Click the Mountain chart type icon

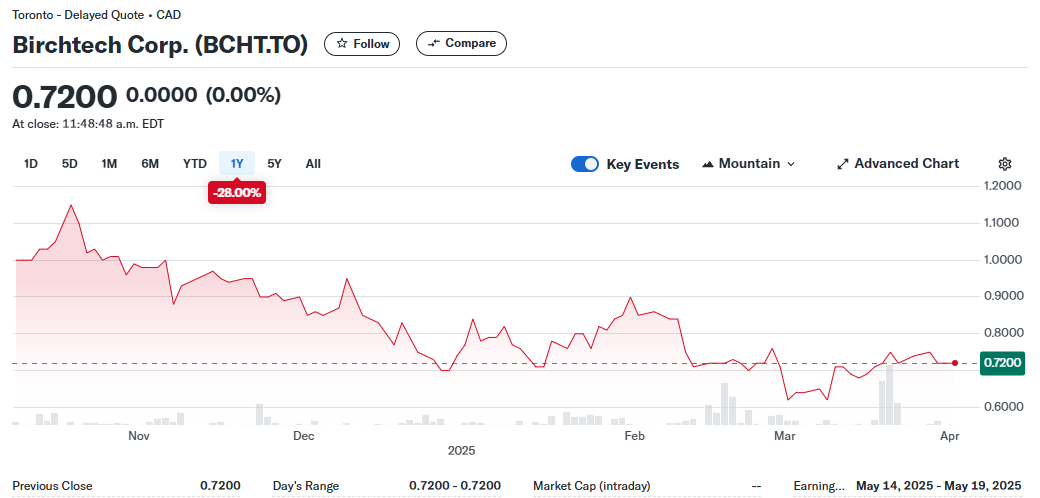tap(708, 164)
